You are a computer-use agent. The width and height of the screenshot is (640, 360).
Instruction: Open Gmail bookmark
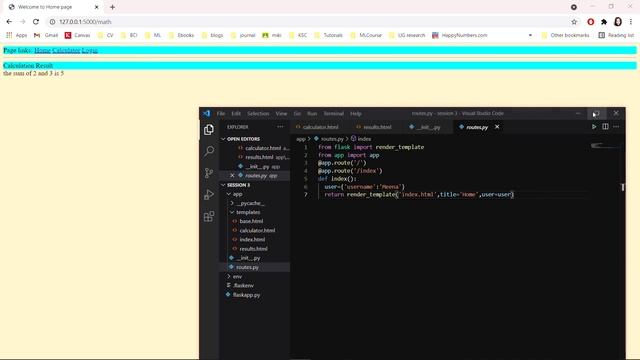[46, 35]
